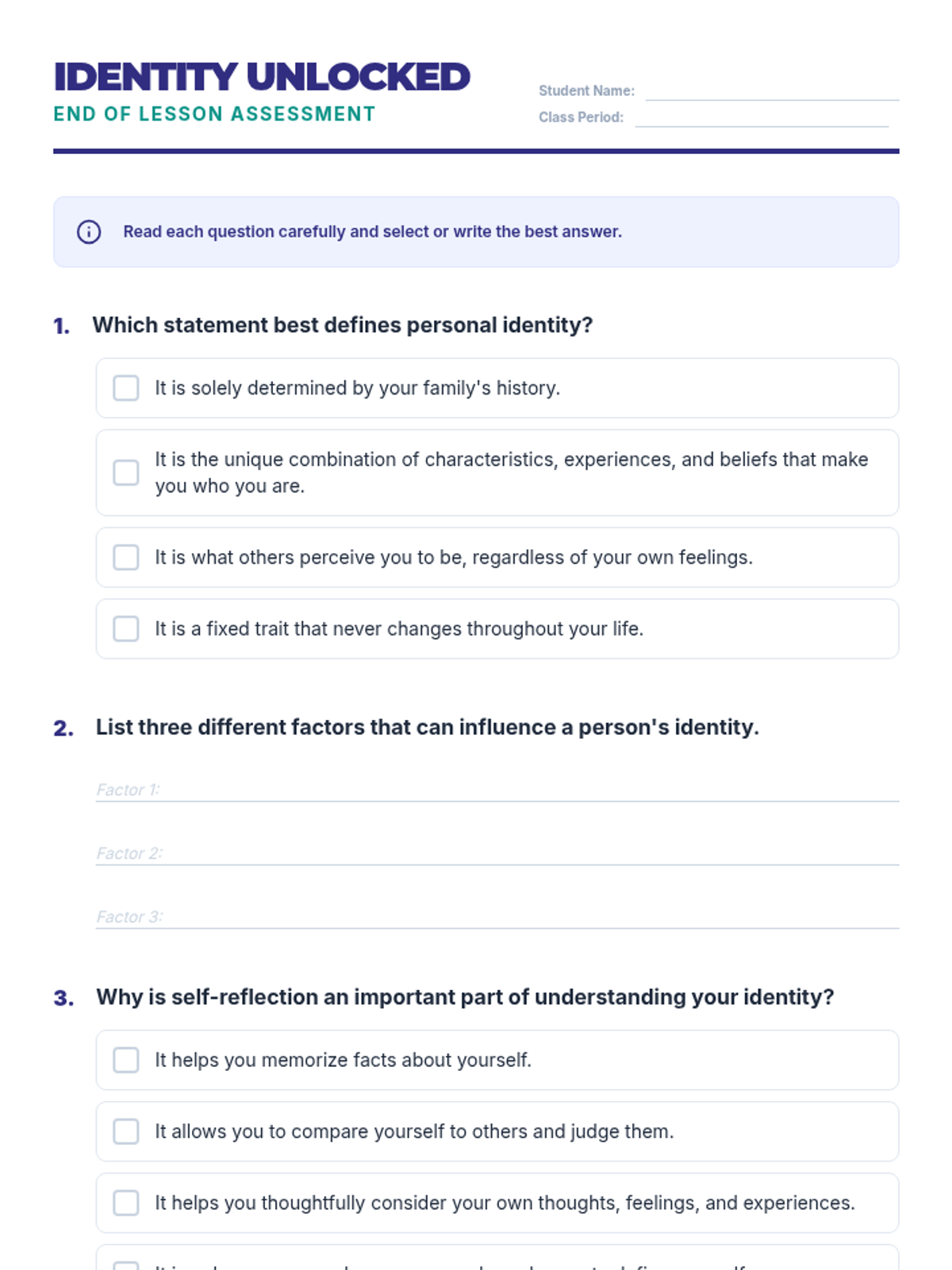Click the partially visible last answer checkbox
The height and width of the screenshot is (1270, 952).
tap(126, 1265)
